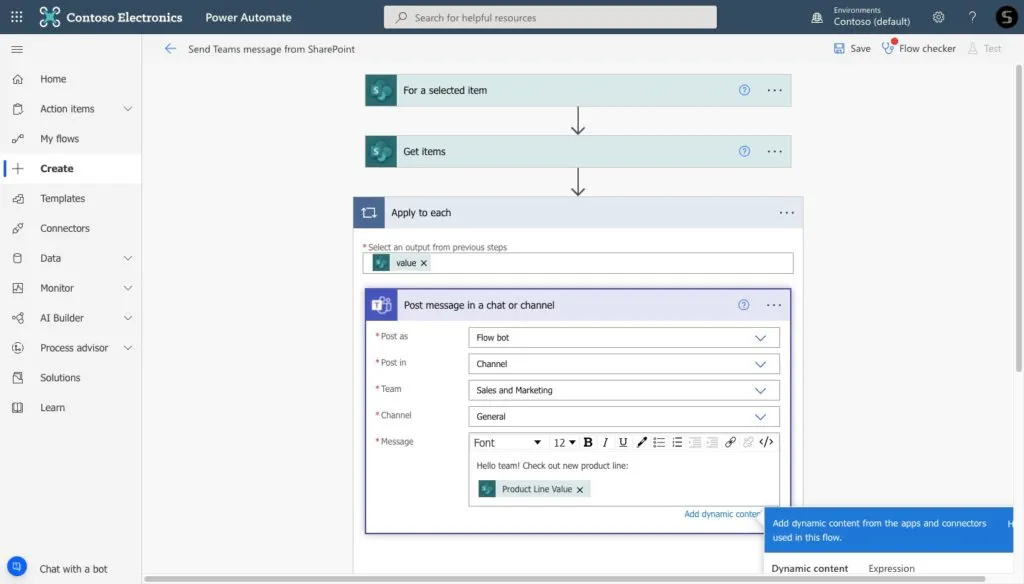Screen dimensions: 1024x584
Task: Open the text highlight color tool
Action: pos(641,442)
